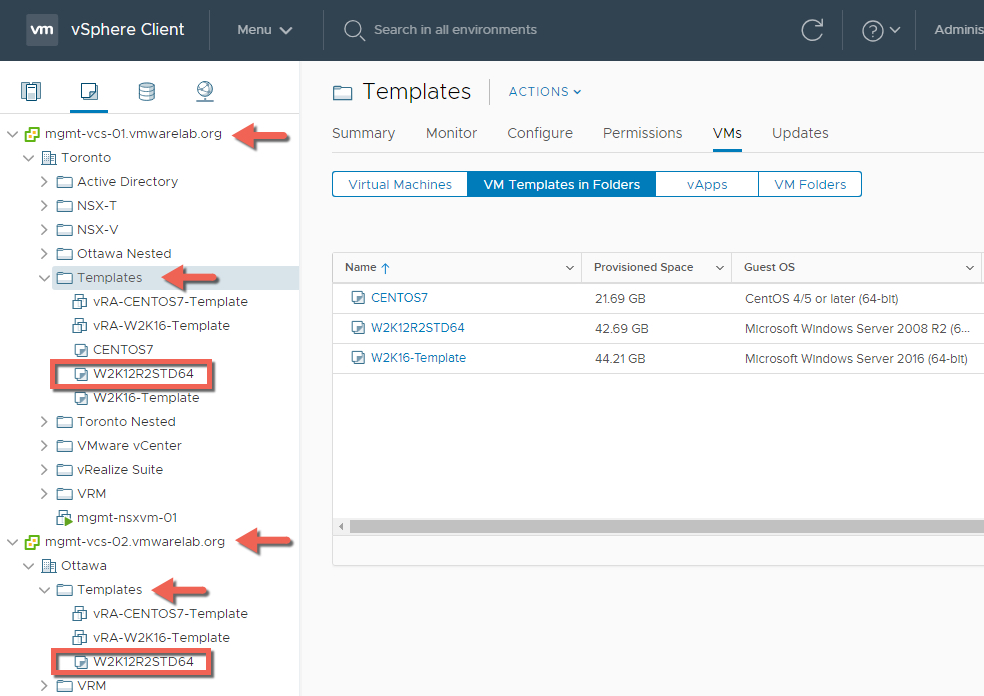Switch to the Storage inventory icon

tap(147, 92)
